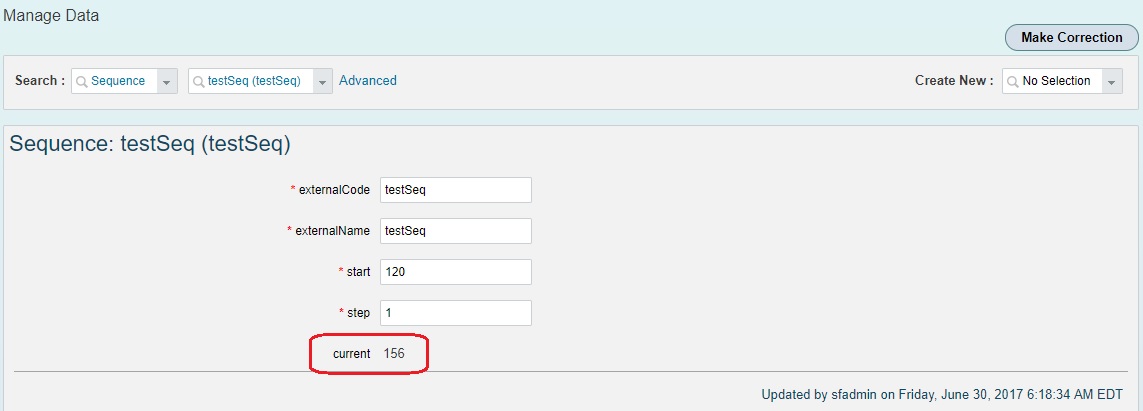Click into the step field showing 1

point(456,312)
